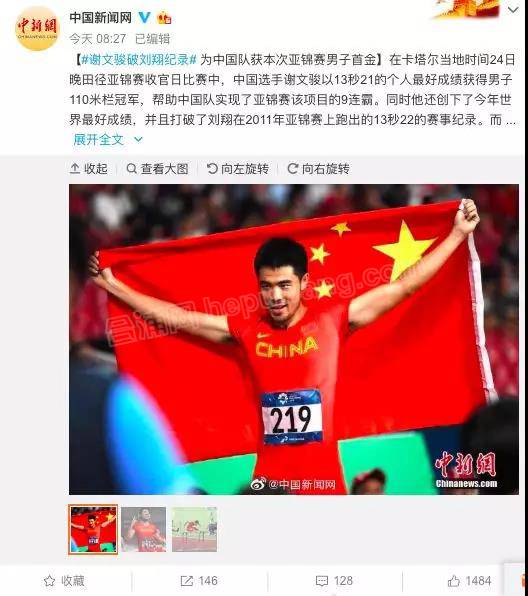This screenshot has width=528, height=596.
Task: Click the 中国新闻网 avatar logo
Action: (37, 29)
